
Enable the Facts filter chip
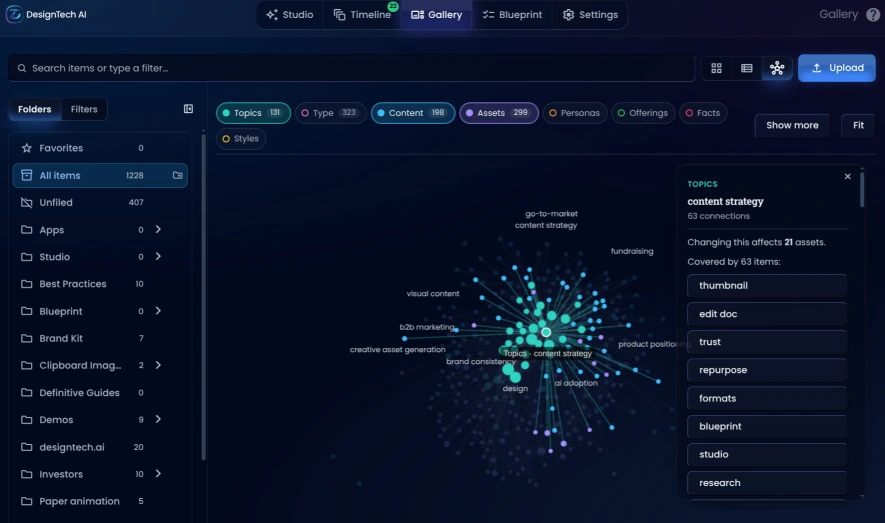click(x=703, y=113)
